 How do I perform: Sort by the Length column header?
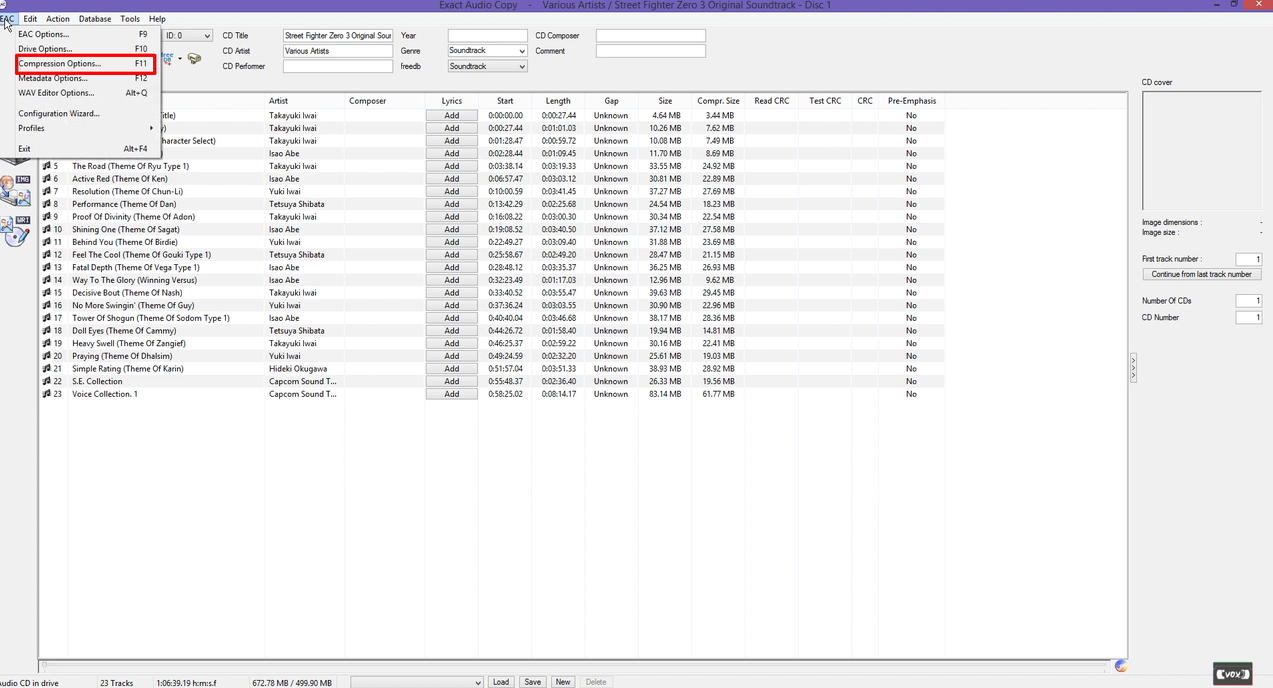[558, 101]
